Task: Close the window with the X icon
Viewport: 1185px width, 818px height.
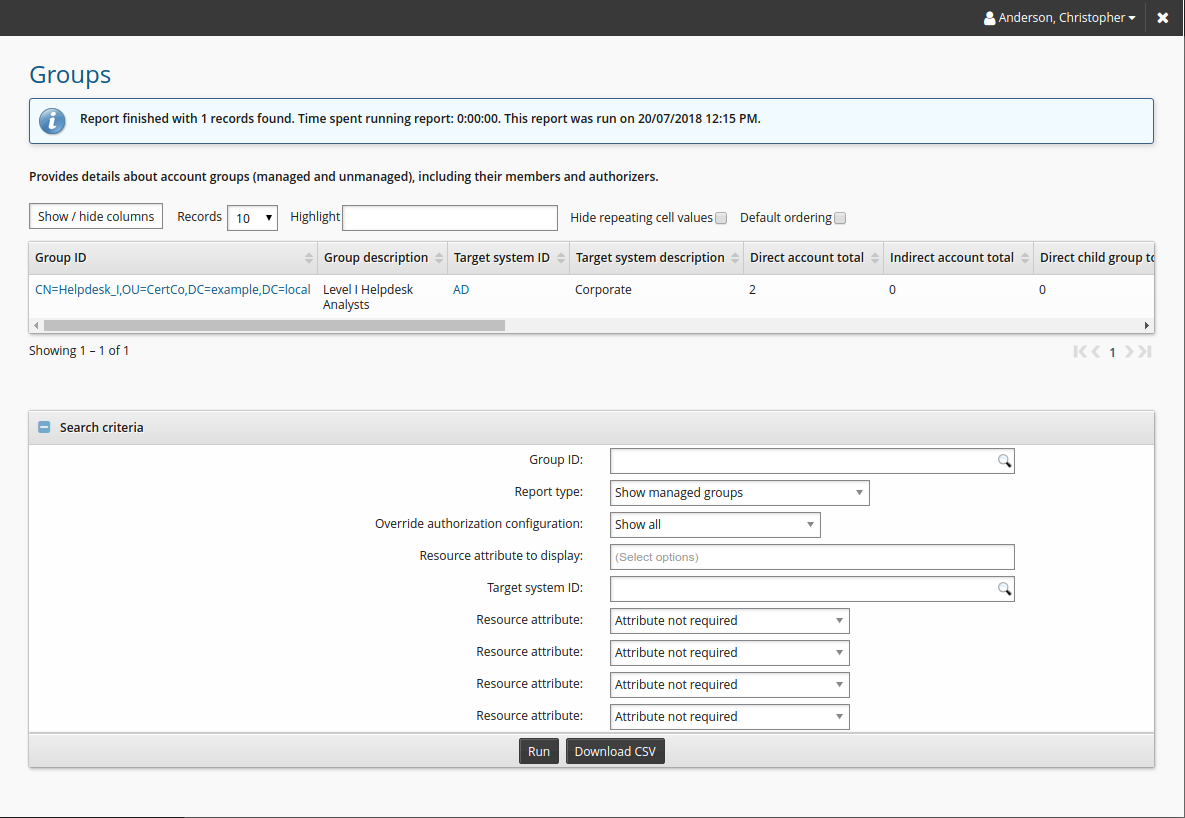Action: [x=1163, y=18]
